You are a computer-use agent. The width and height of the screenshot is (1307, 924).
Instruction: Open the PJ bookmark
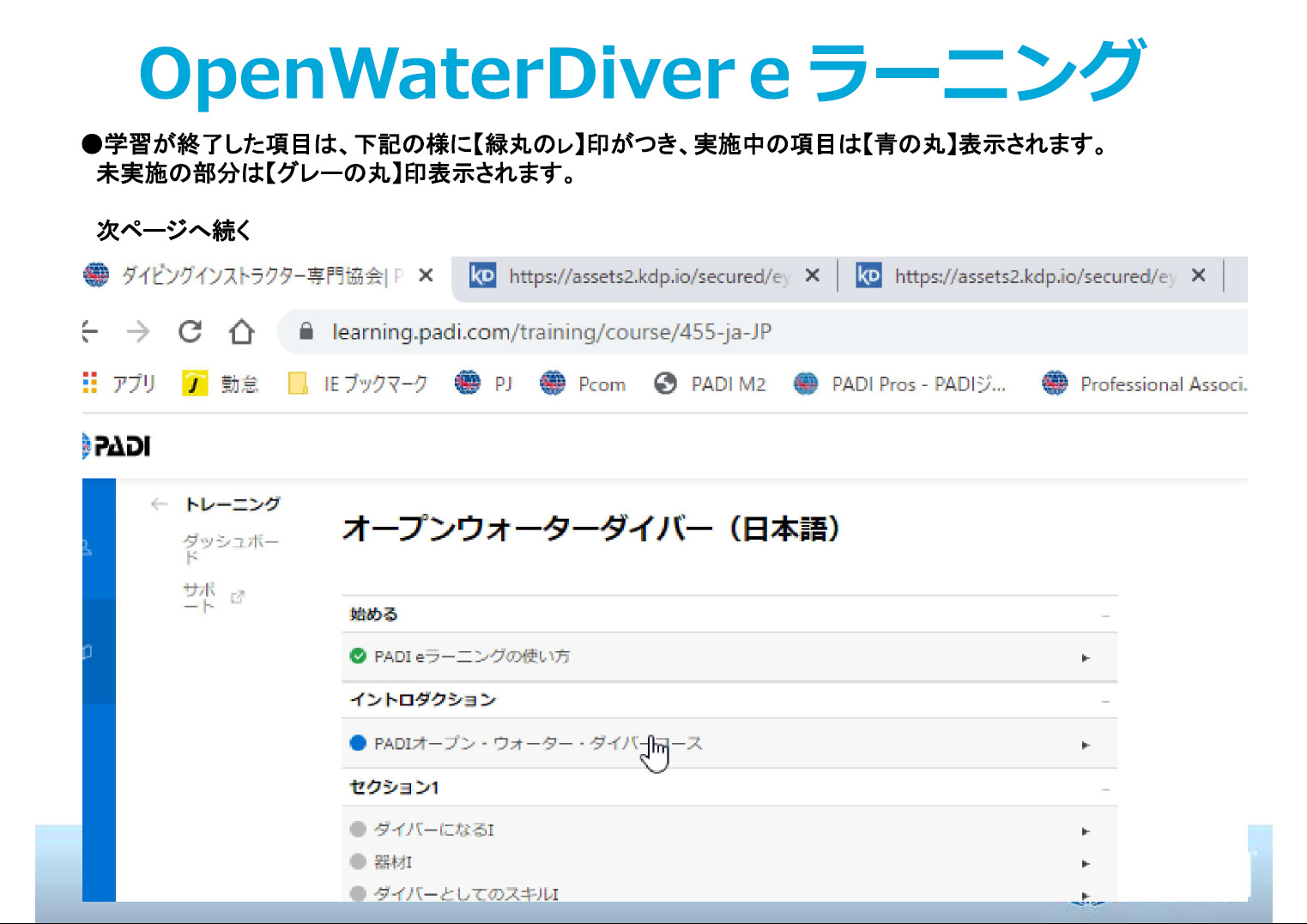coord(484,383)
